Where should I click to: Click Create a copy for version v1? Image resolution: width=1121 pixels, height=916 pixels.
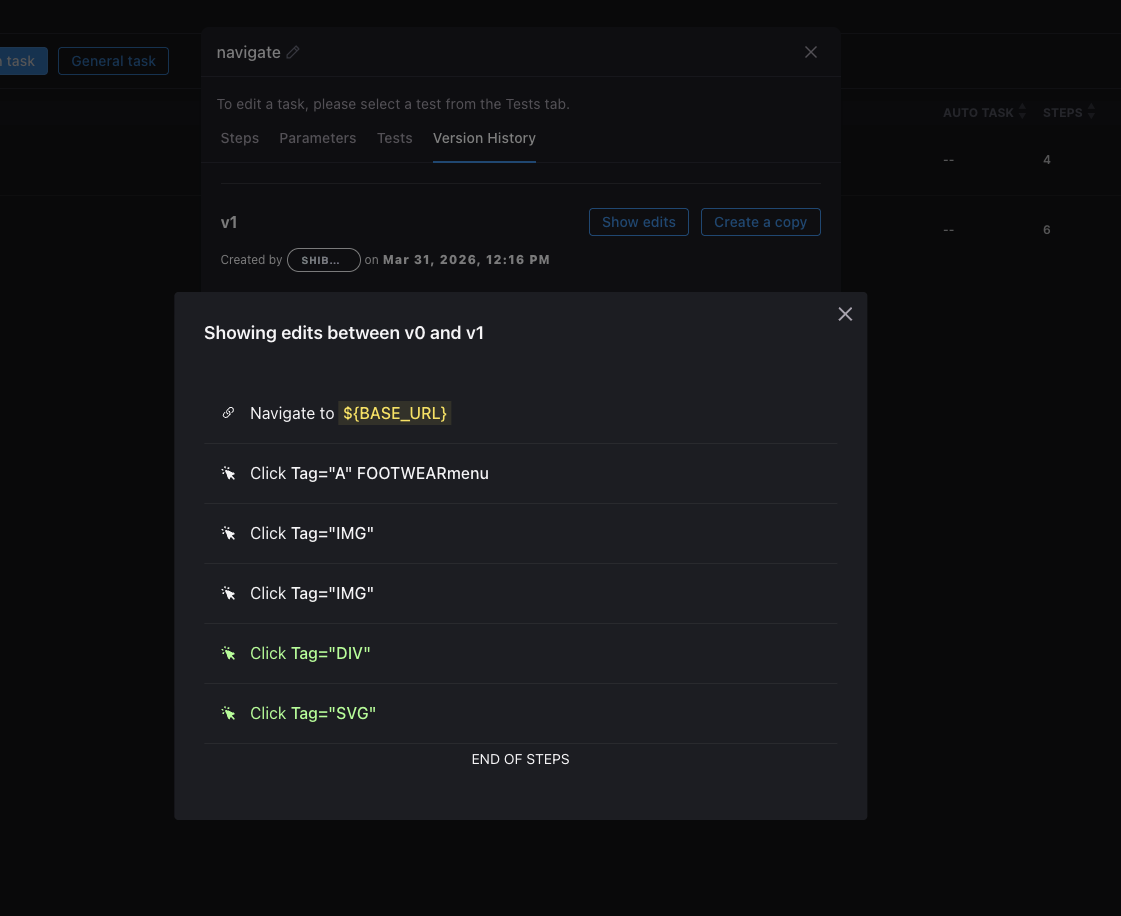(x=760, y=222)
